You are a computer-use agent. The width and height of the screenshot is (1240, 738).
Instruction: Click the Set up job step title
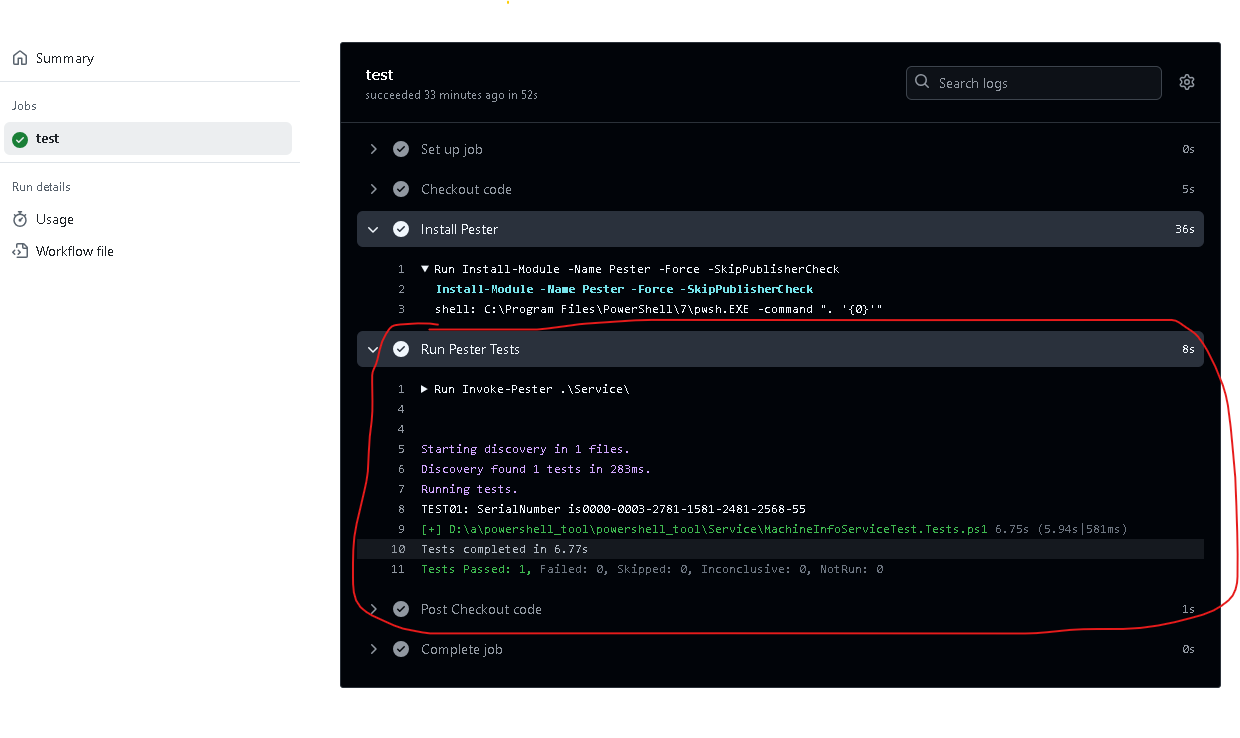pyautogui.click(x=451, y=149)
